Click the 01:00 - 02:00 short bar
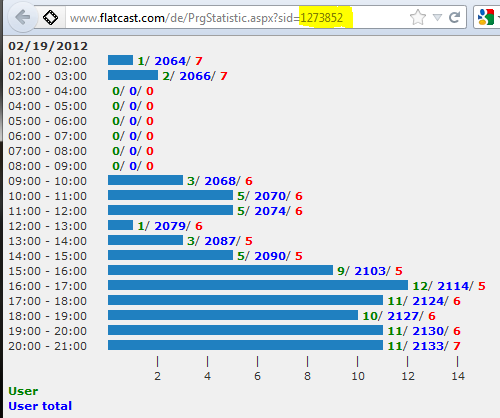 (120, 60)
